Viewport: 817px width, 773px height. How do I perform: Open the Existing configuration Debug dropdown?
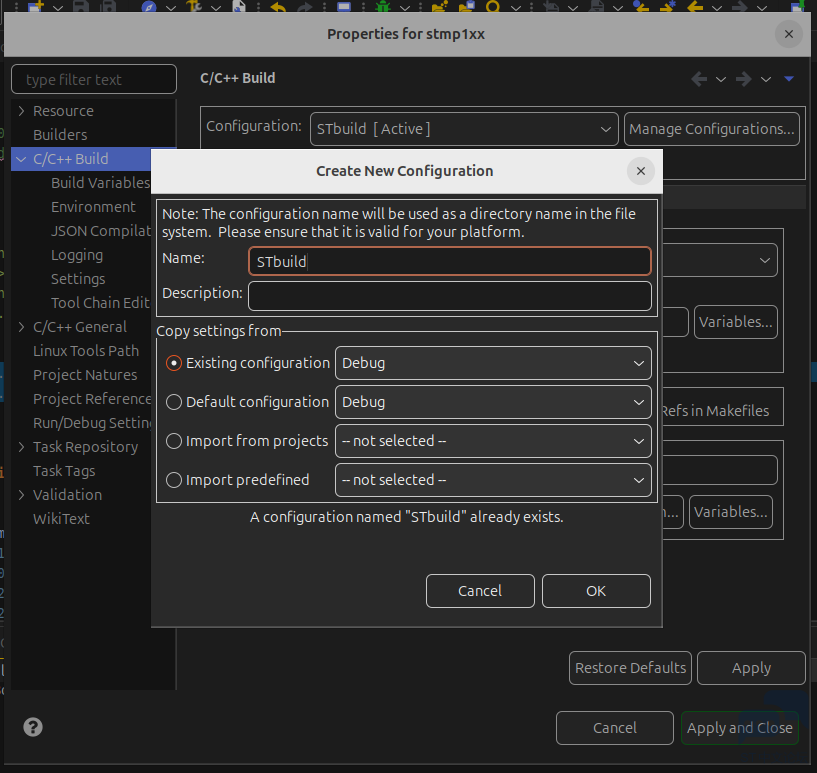493,363
